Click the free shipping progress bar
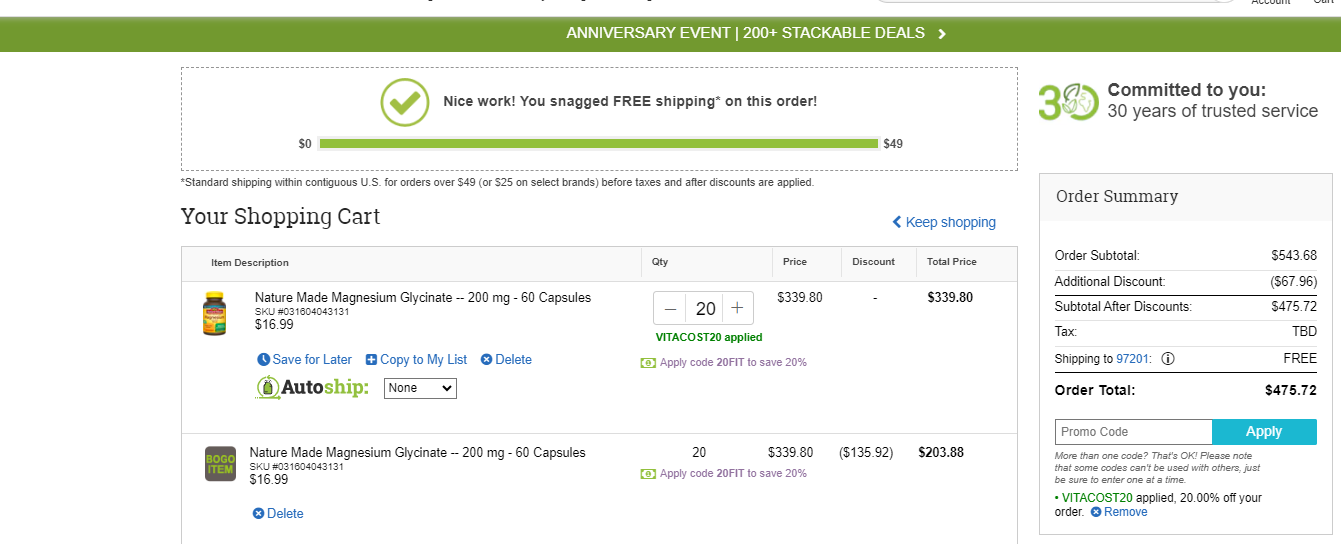 pyautogui.click(x=598, y=144)
